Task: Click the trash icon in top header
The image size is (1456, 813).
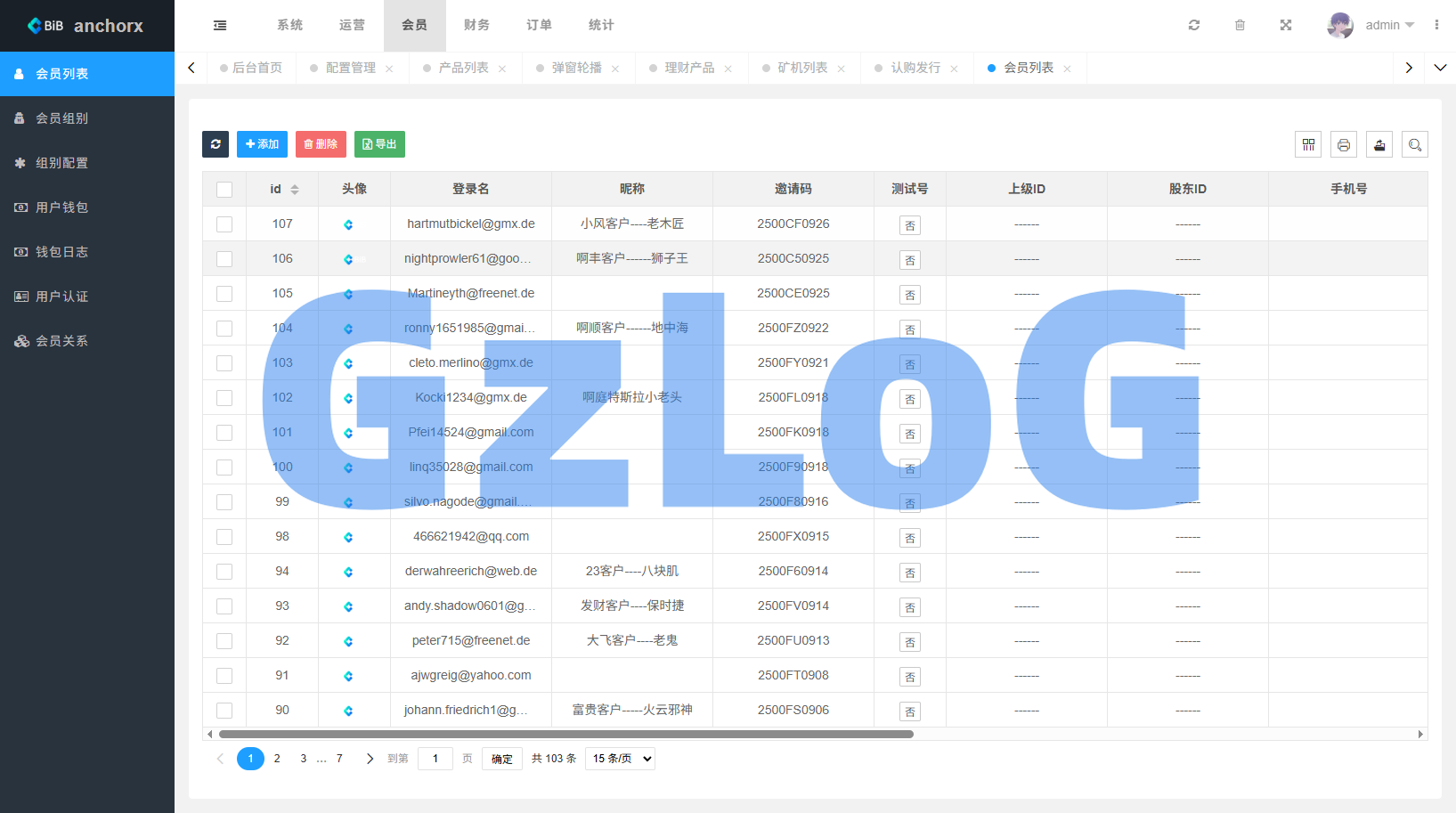Action: pyautogui.click(x=1240, y=25)
